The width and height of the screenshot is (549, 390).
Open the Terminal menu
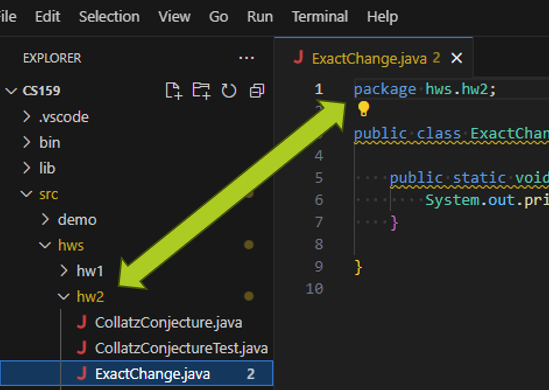(x=320, y=16)
